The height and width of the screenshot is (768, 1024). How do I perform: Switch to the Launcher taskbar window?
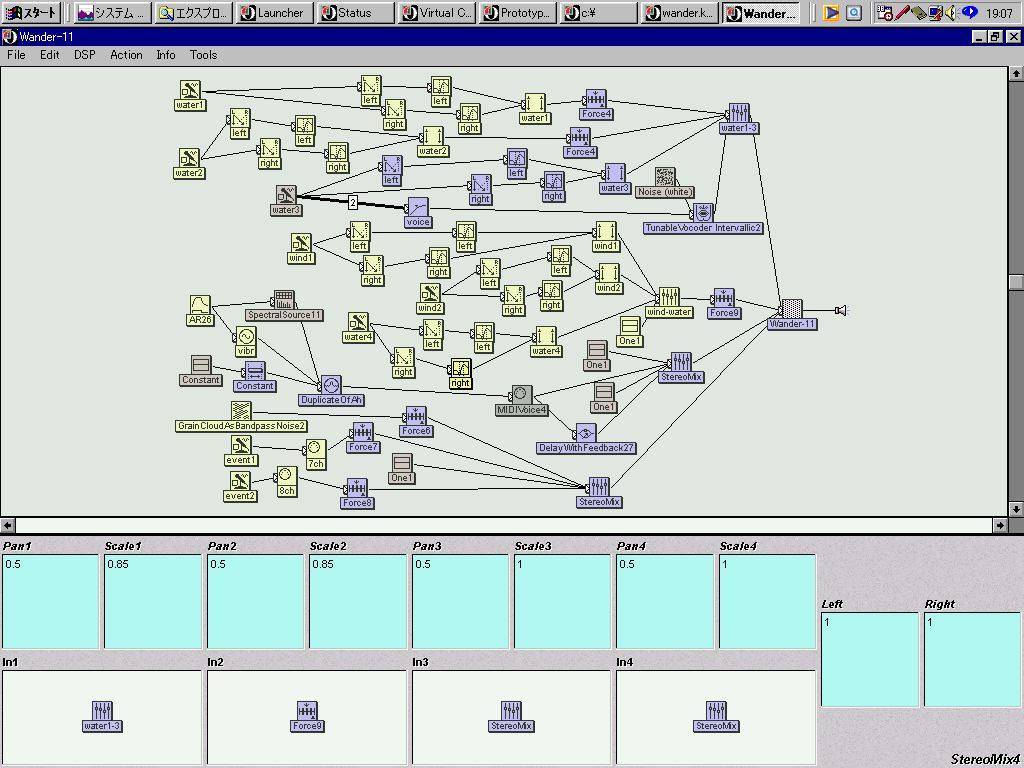point(274,12)
